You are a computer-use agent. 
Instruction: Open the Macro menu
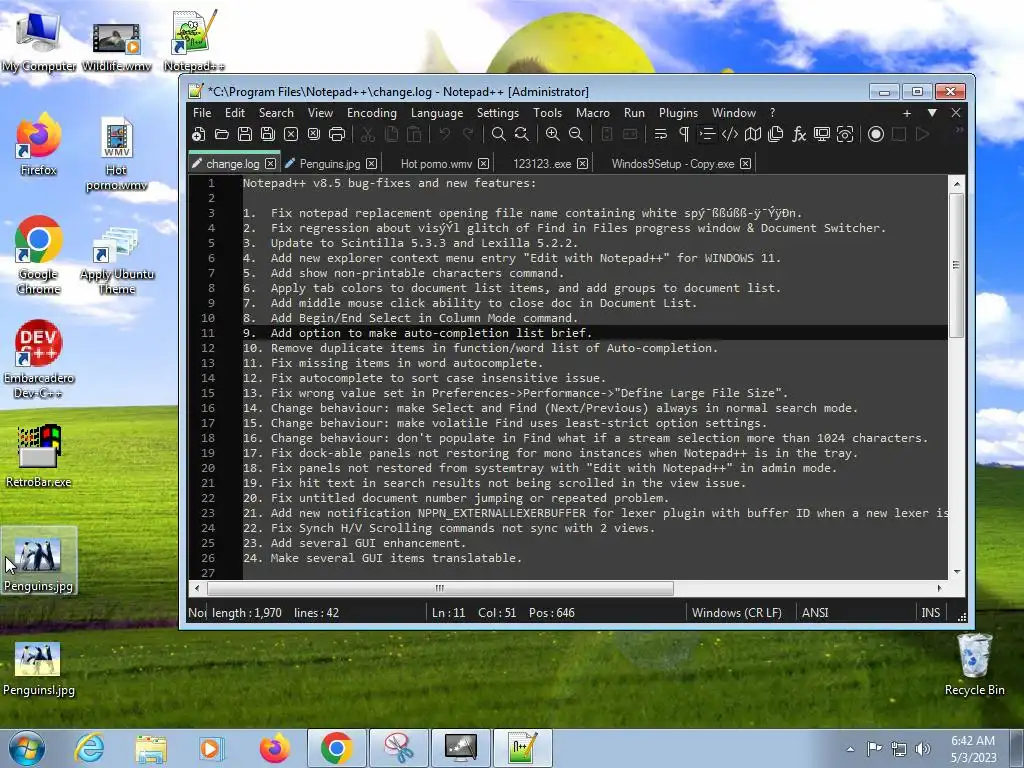[x=592, y=113]
